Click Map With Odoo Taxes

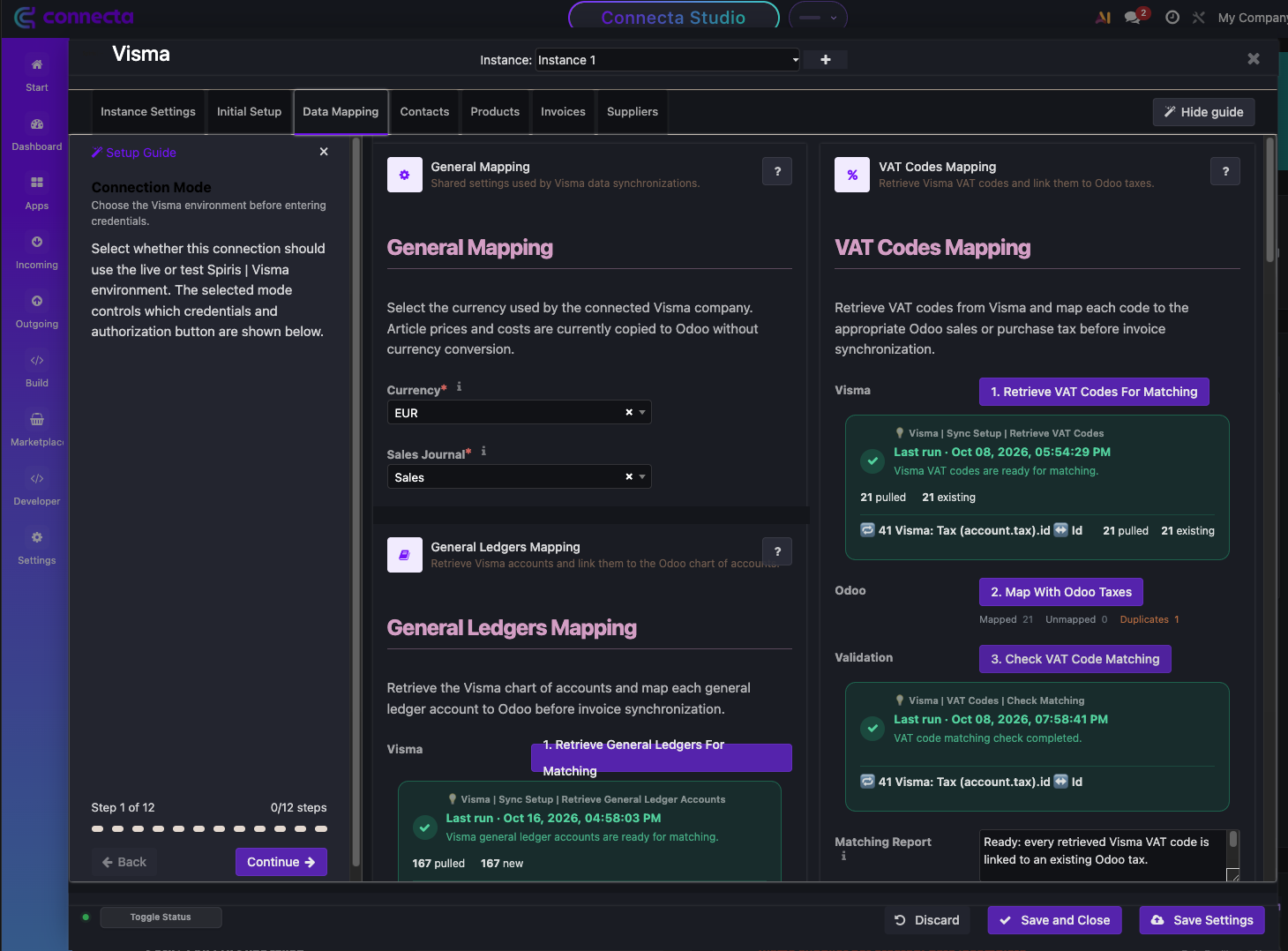(x=1061, y=592)
